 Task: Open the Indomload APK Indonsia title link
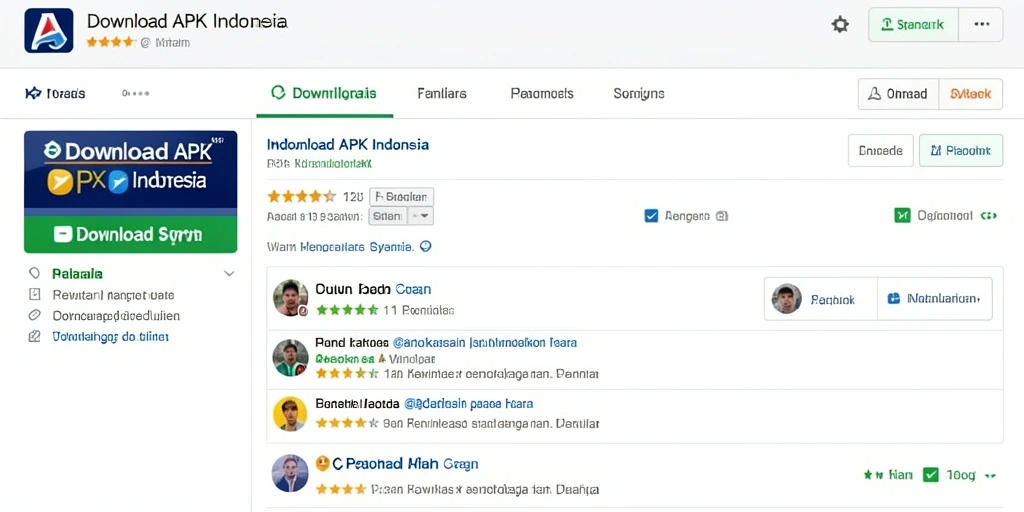click(x=348, y=144)
